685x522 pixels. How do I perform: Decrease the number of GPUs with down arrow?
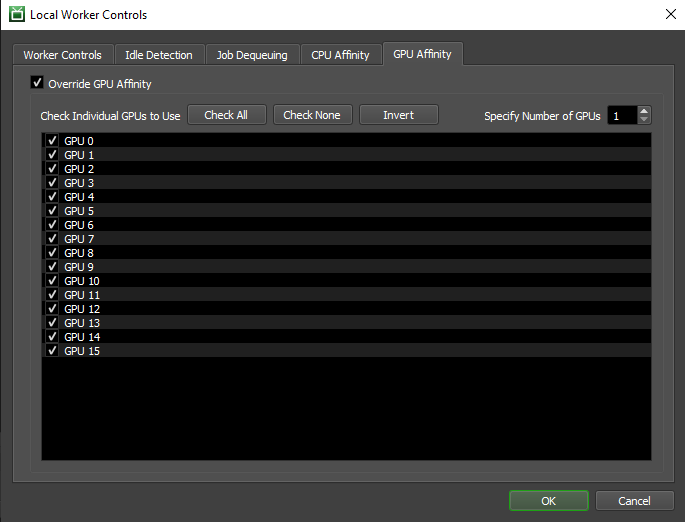click(644, 120)
